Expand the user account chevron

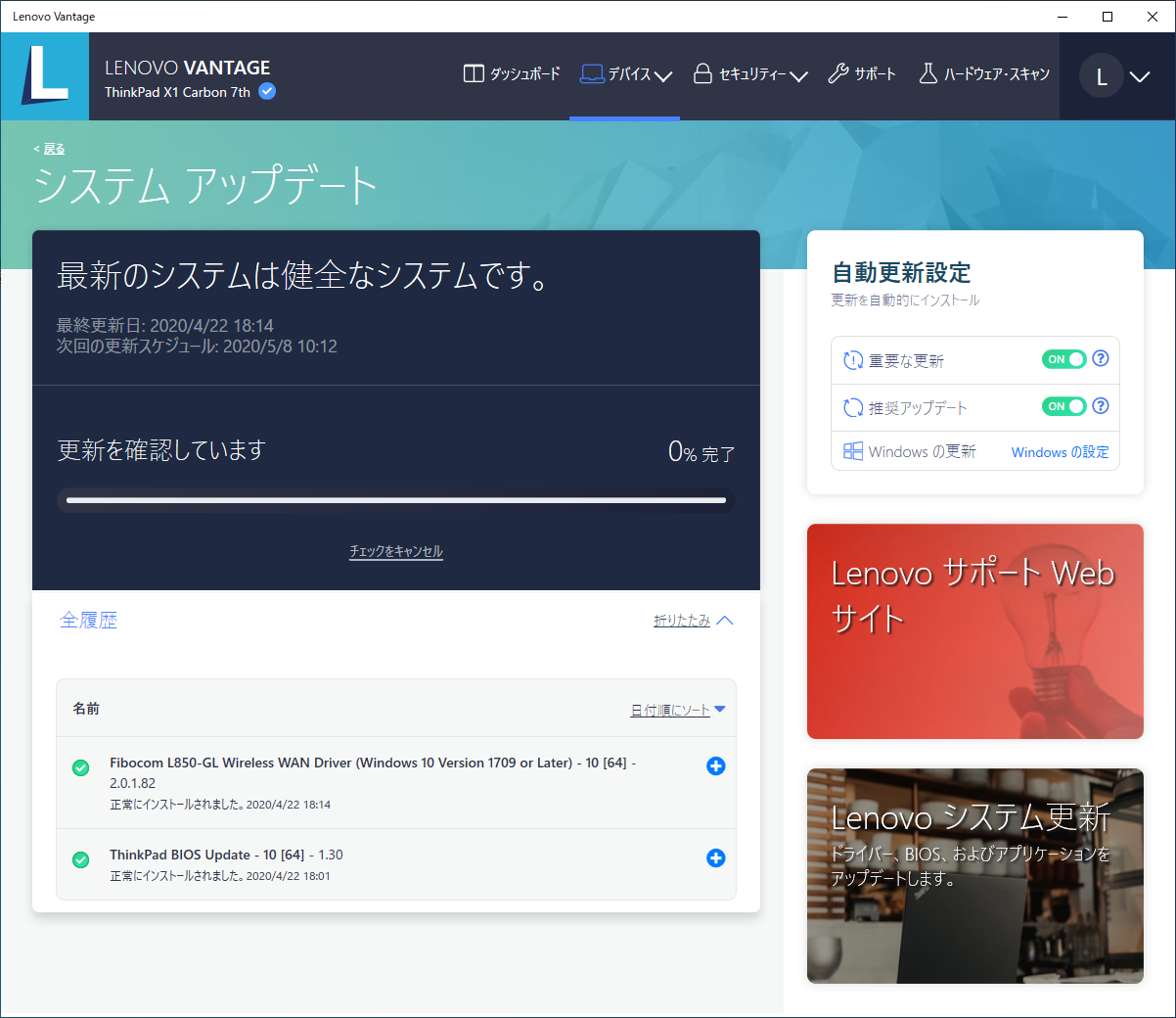1140,76
